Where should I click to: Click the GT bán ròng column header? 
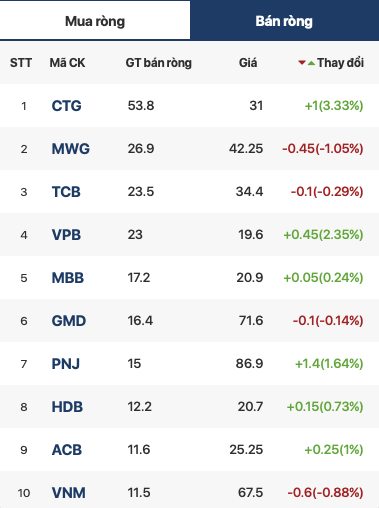pos(159,63)
